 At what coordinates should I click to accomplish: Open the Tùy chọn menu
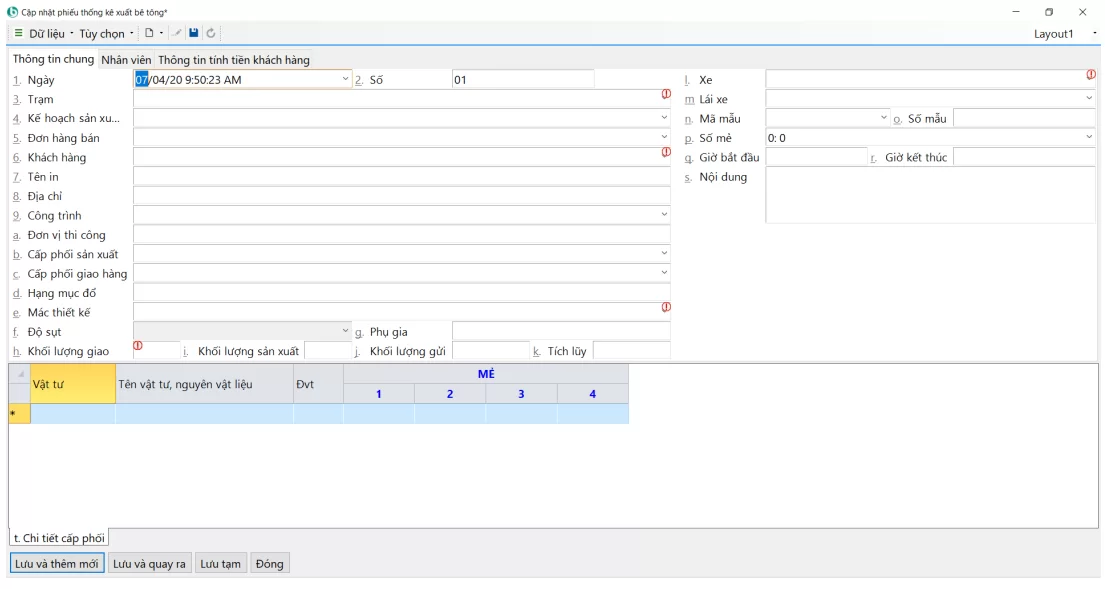click(x=102, y=33)
